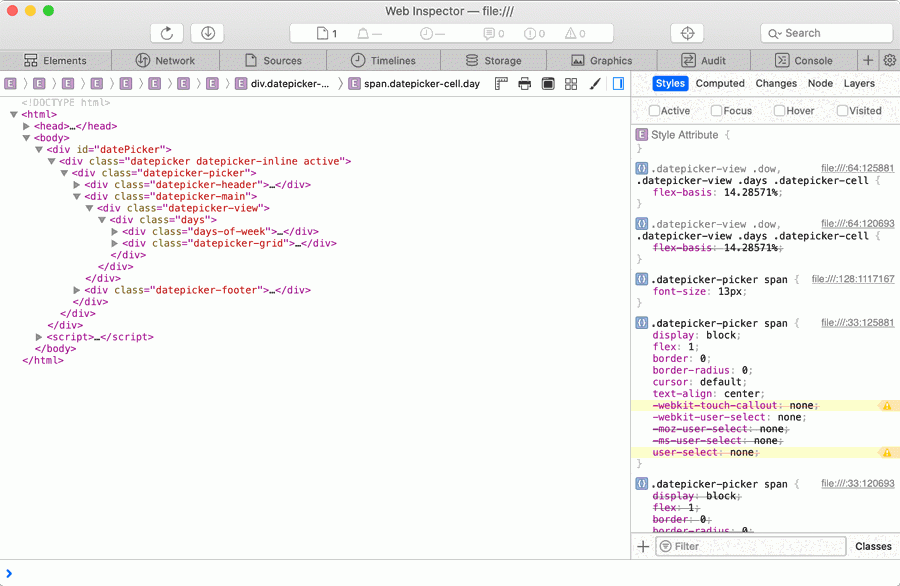Open source link file:///:64:125881

(857, 168)
